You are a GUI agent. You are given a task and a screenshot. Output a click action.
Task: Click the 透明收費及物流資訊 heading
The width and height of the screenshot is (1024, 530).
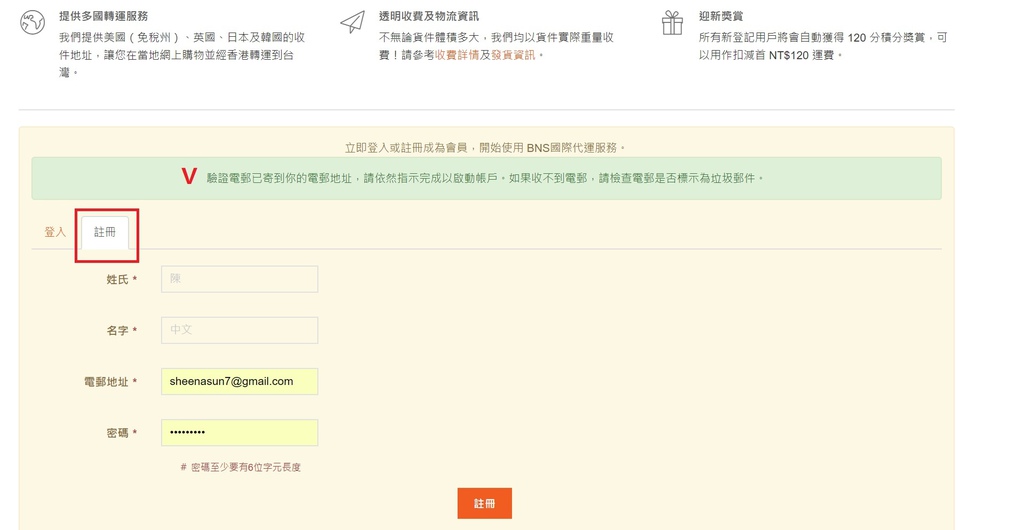tap(428, 17)
